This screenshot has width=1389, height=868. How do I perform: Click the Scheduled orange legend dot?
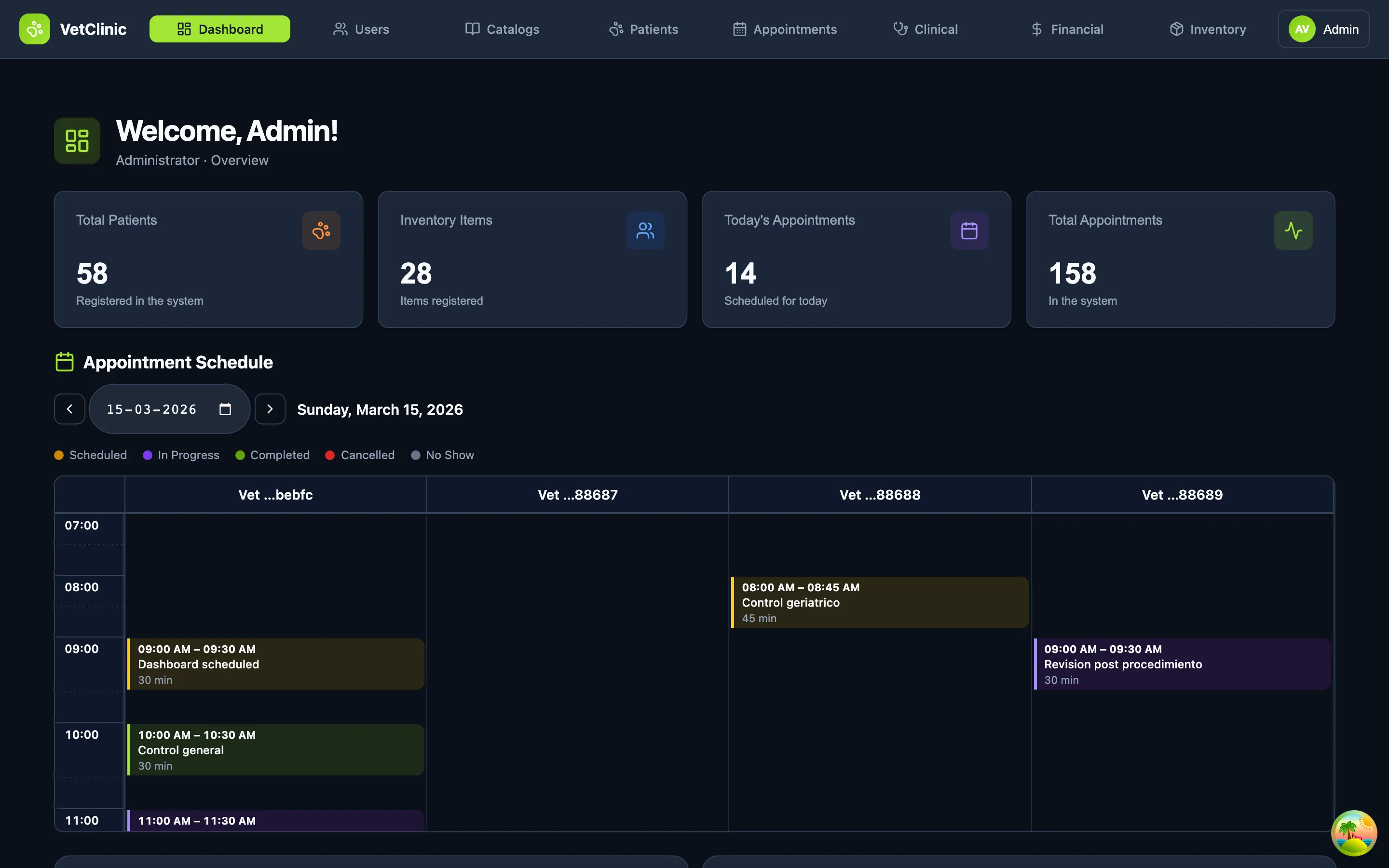[x=58, y=455]
